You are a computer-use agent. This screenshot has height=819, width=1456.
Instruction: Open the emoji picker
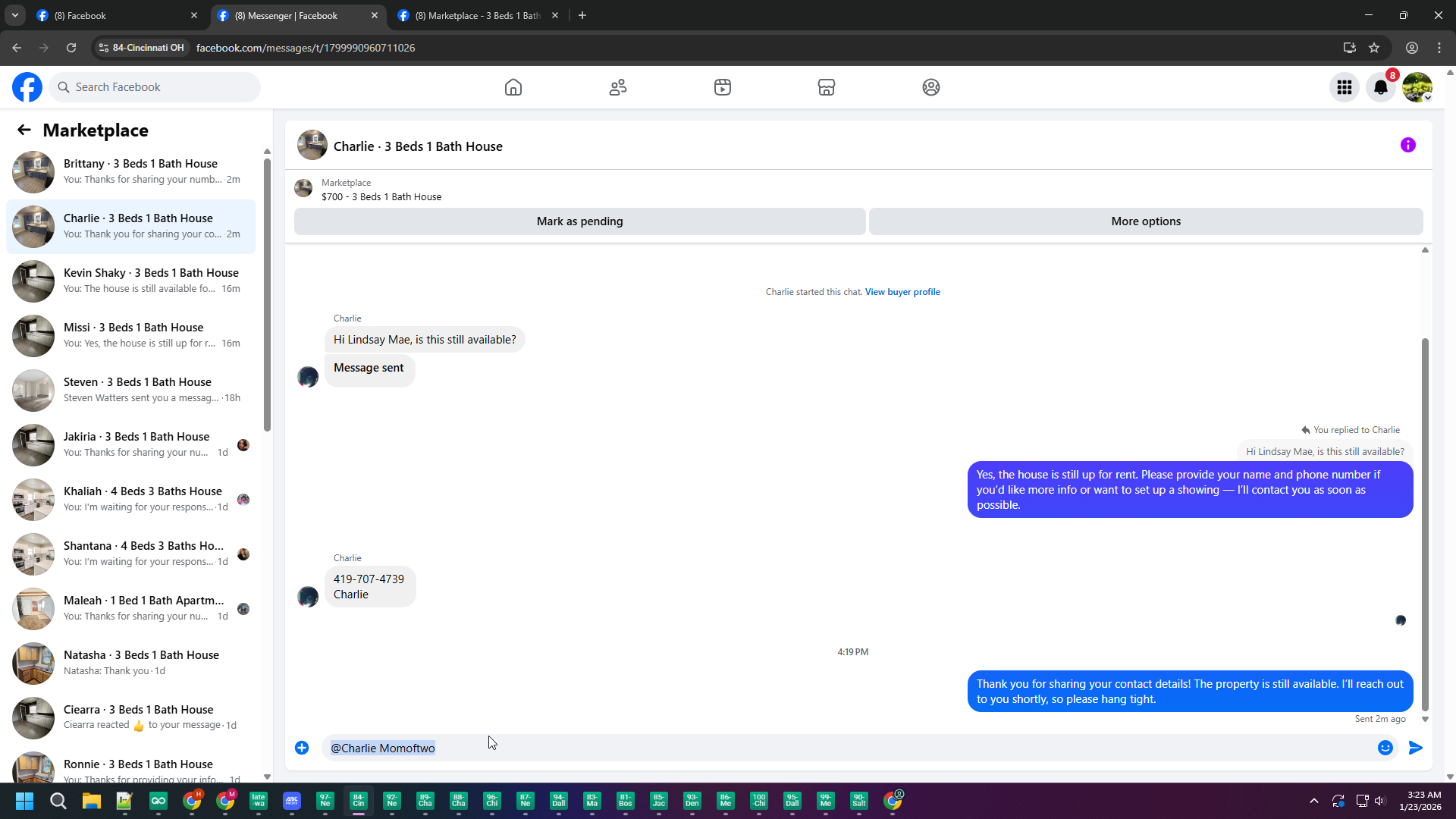tap(1385, 748)
